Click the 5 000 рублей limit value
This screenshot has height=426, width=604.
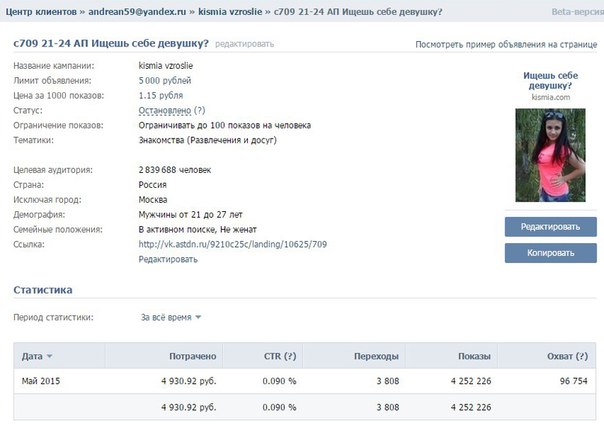pyautogui.click(x=164, y=80)
